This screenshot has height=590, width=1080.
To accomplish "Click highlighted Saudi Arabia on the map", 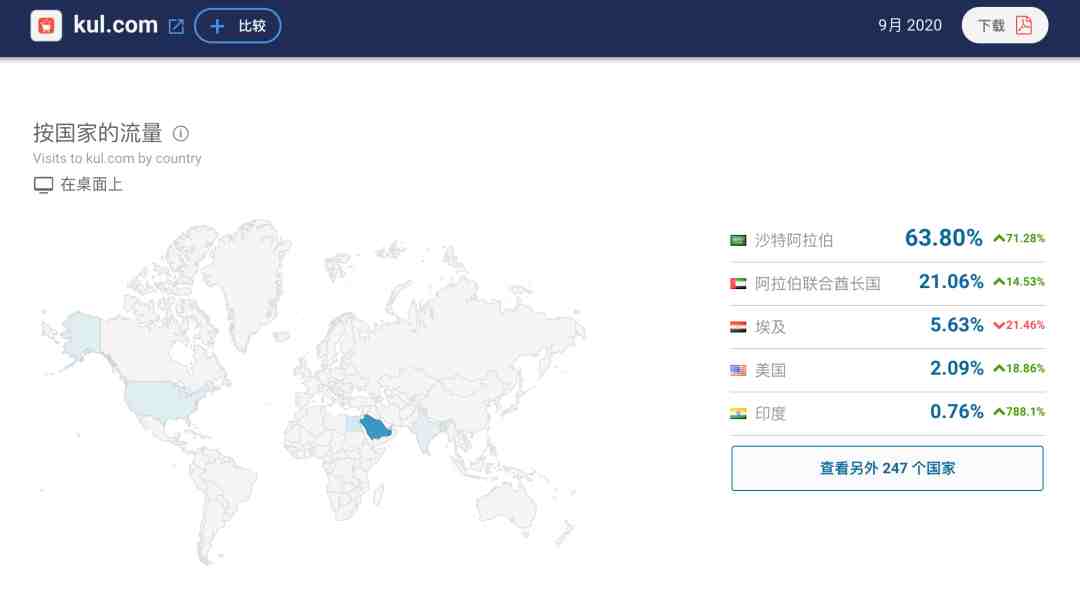I will point(375,427).
